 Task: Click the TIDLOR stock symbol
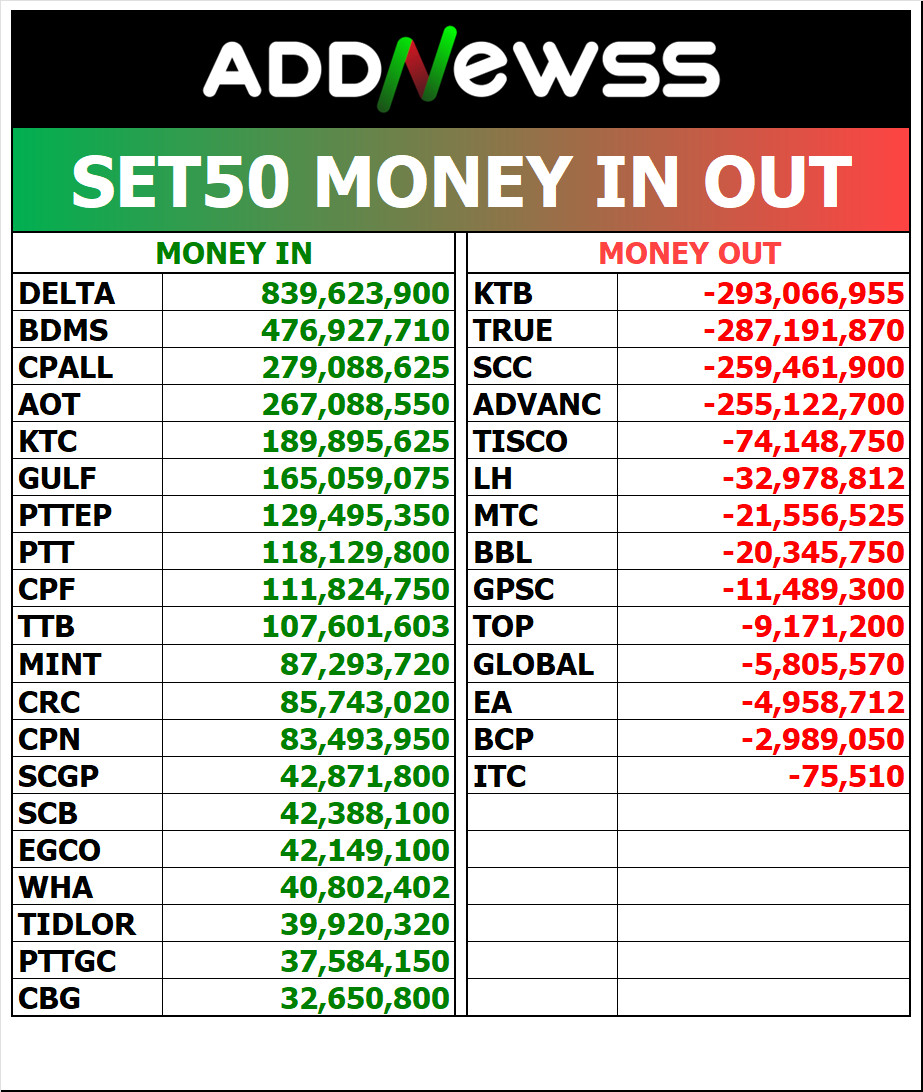tap(77, 924)
